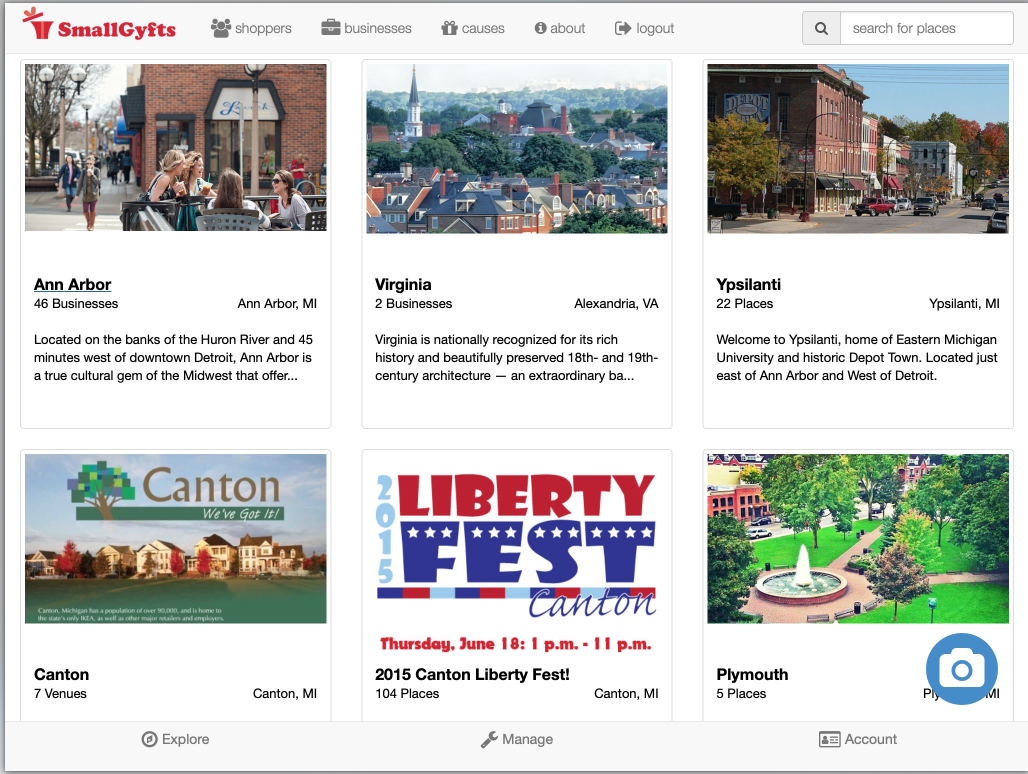Click the blue camera button
The image size is (1028, 774).
tap(962, 669)
